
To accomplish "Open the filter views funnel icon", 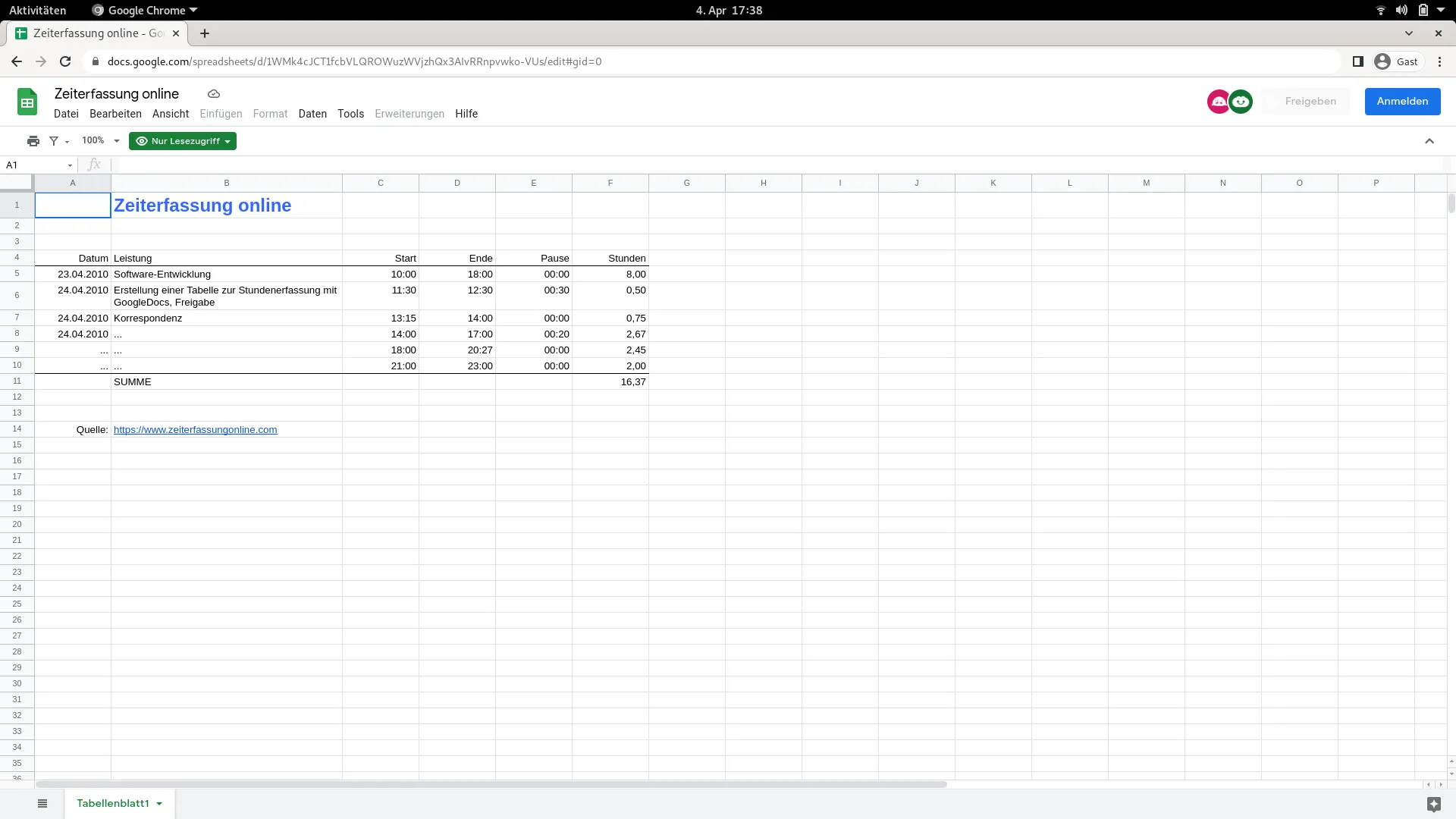I will 55,141.
